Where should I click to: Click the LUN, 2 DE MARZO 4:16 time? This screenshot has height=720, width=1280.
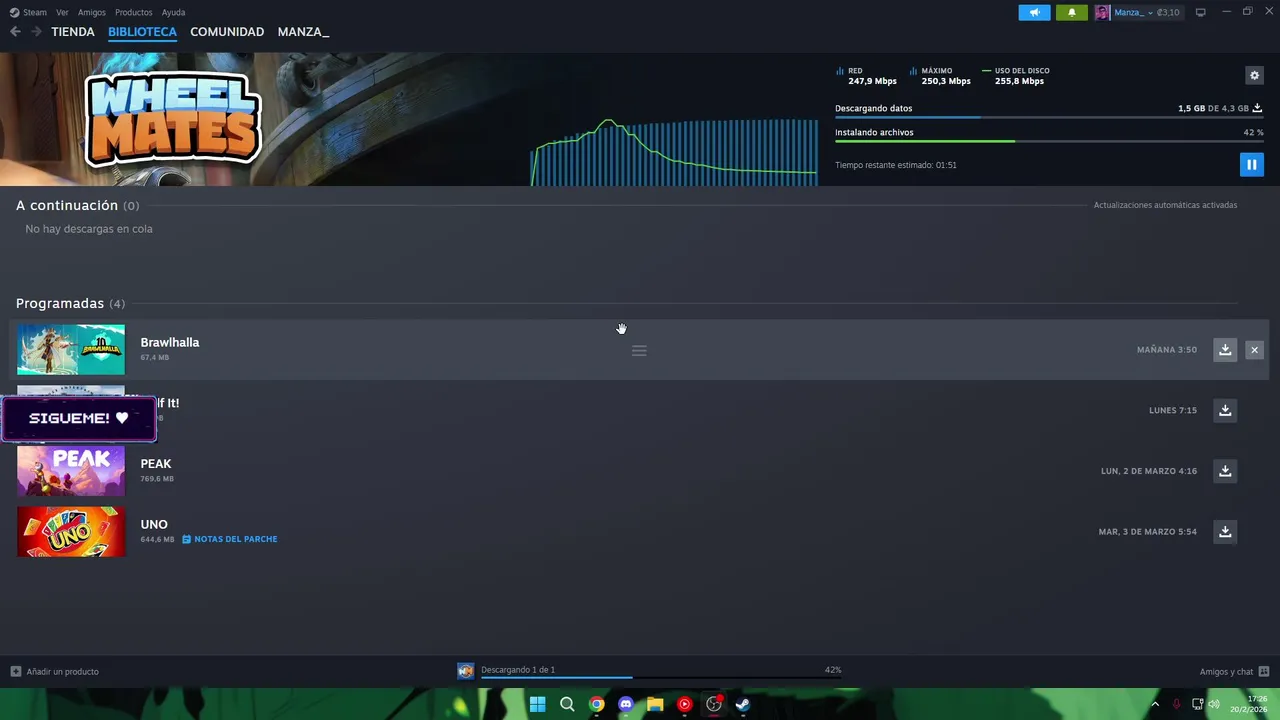[1149, 471]
